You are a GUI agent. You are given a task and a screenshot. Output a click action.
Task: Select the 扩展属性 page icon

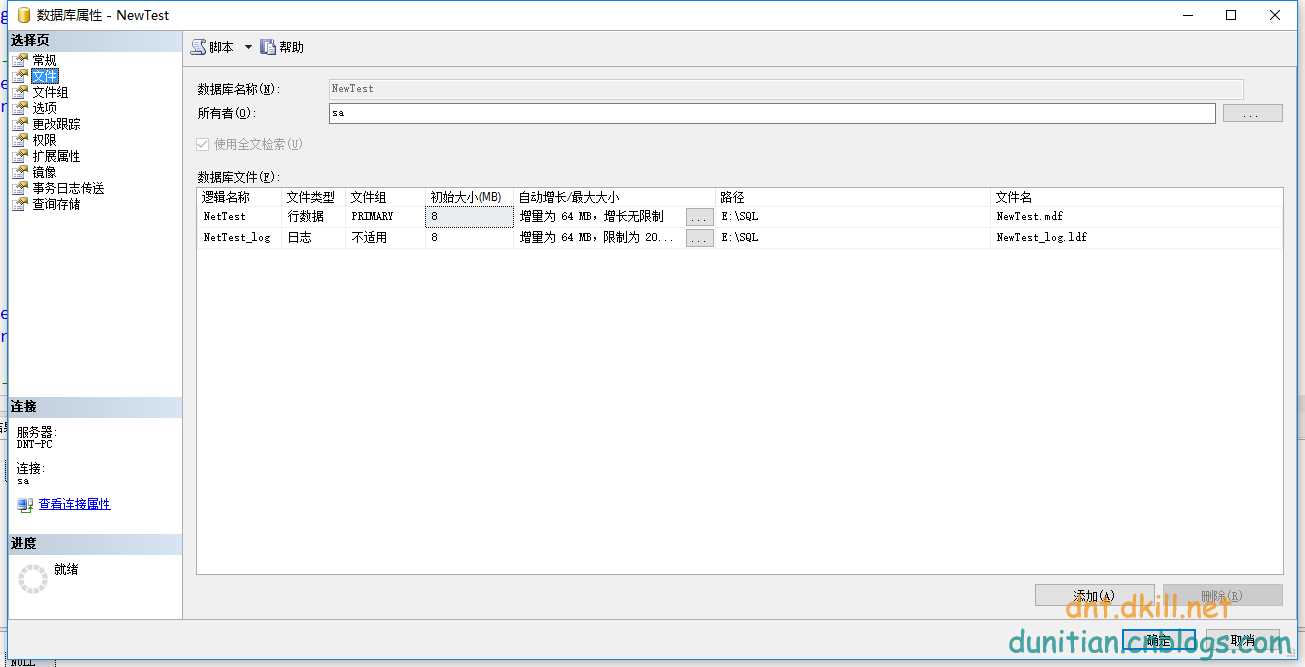tap(20, 156)
